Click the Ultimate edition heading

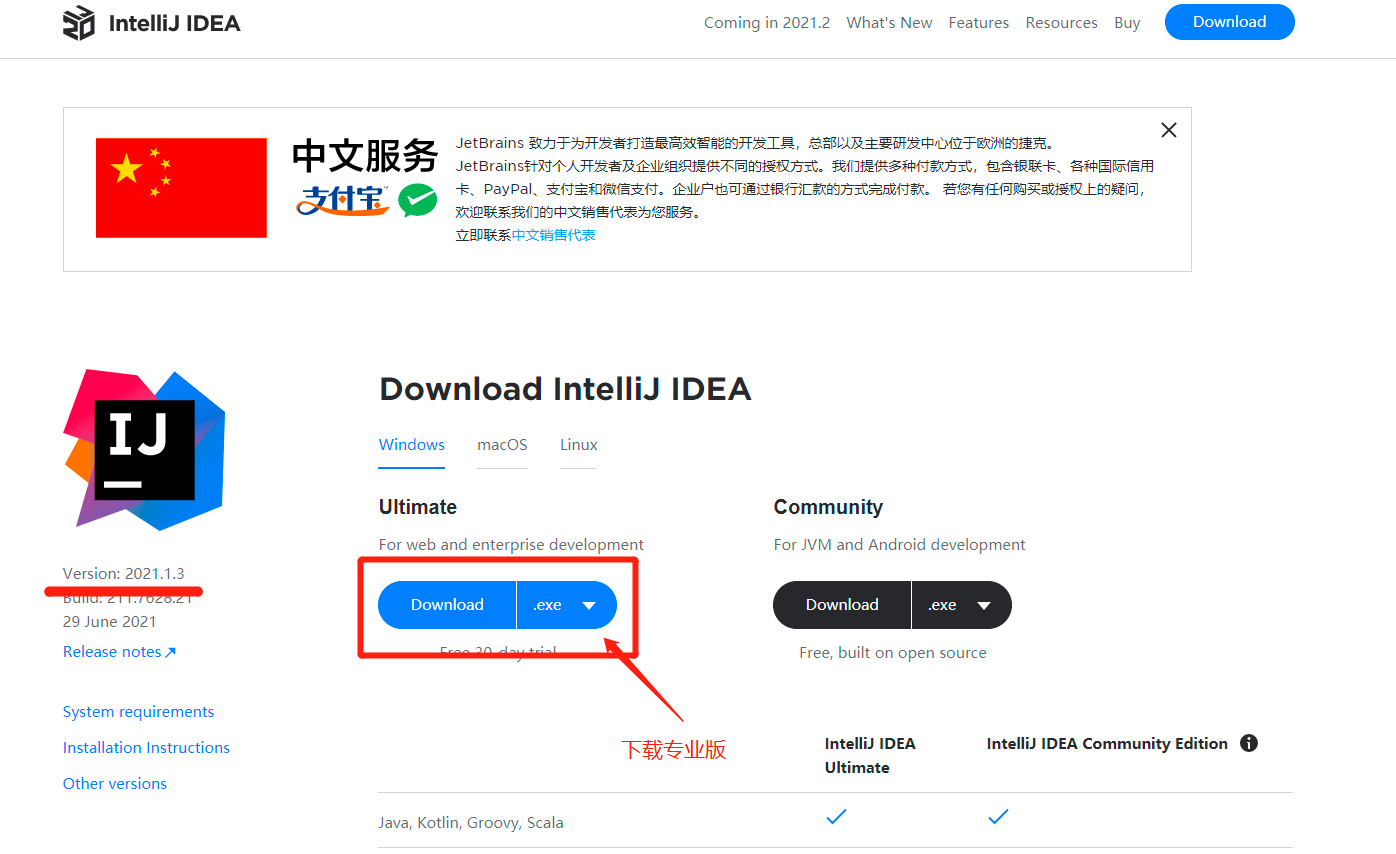418,507
